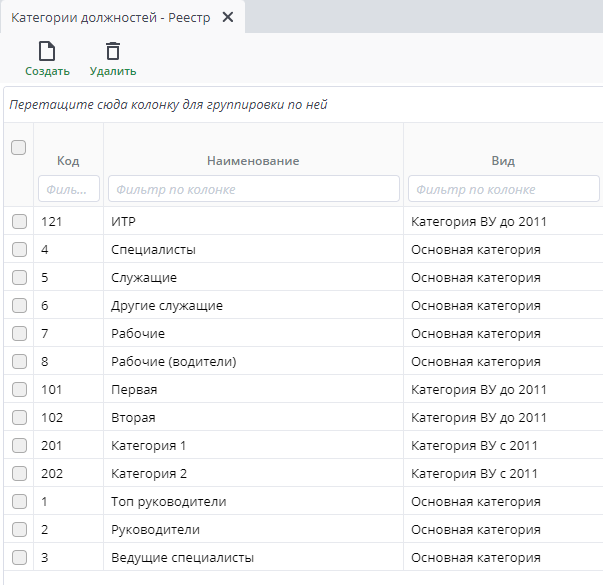603x585 pixels.
Task: Click the Вид cell of Категория 1 row
Action: click(503, 446)
